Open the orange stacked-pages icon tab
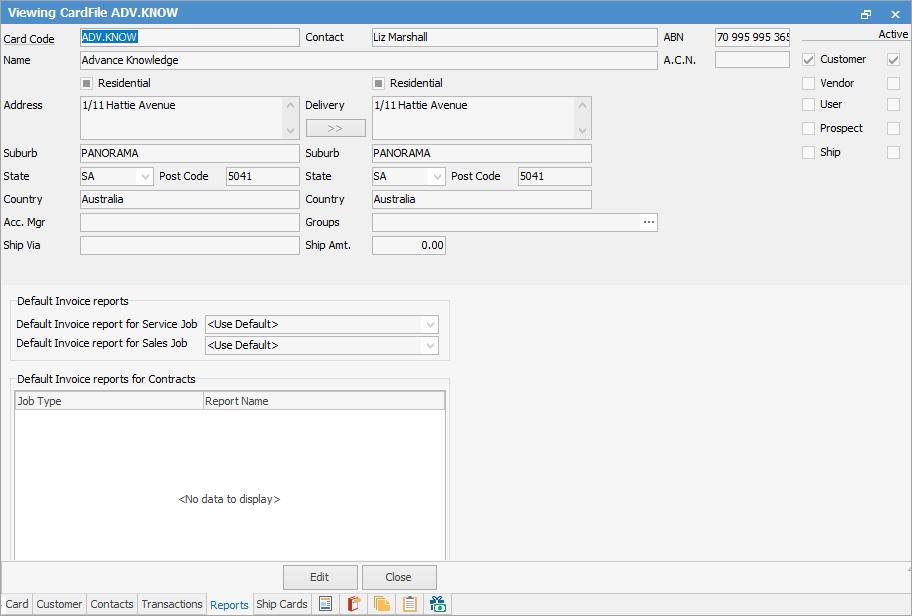912x616 pixels. (x=381, y=604)
